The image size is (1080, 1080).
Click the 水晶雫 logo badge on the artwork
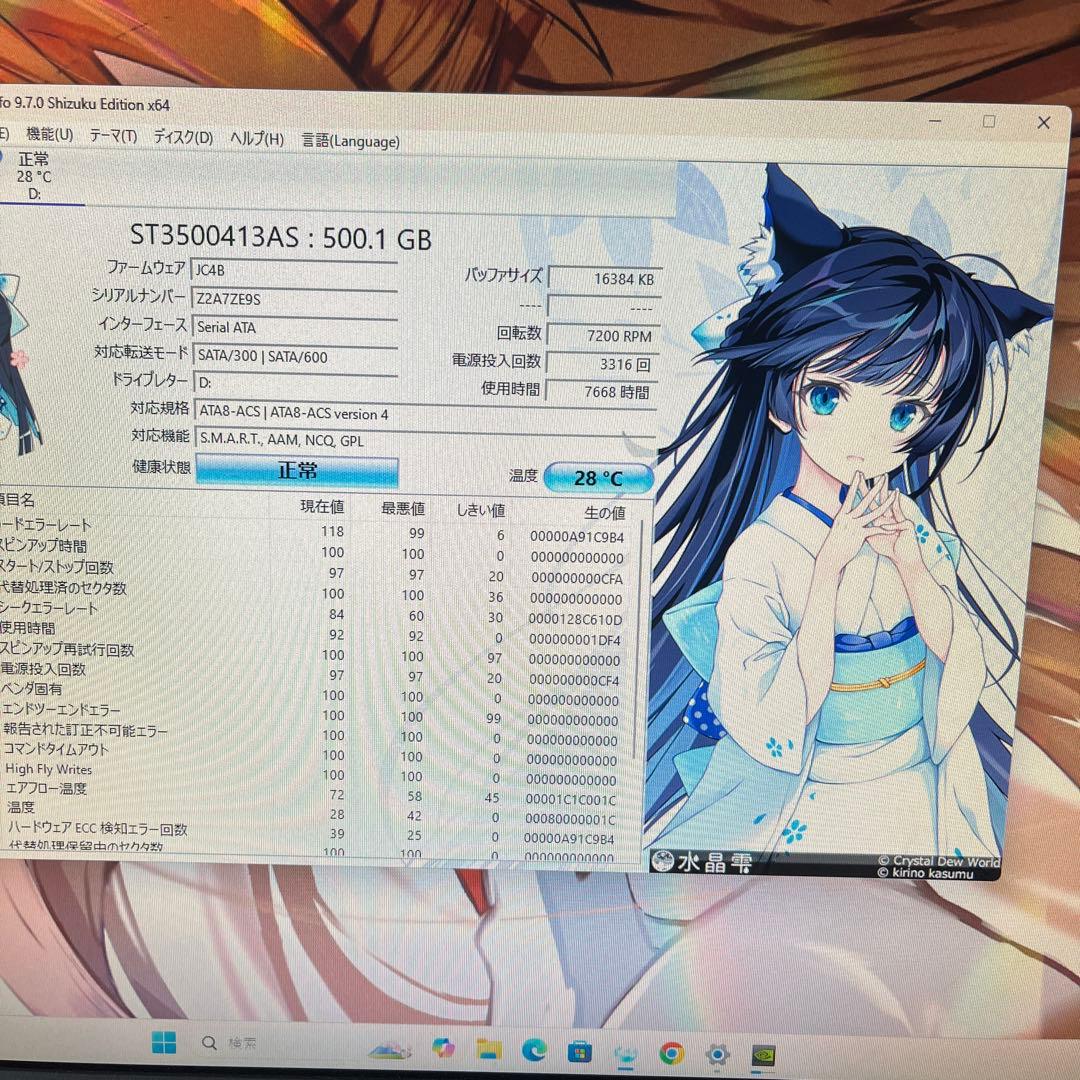(700, 860)
